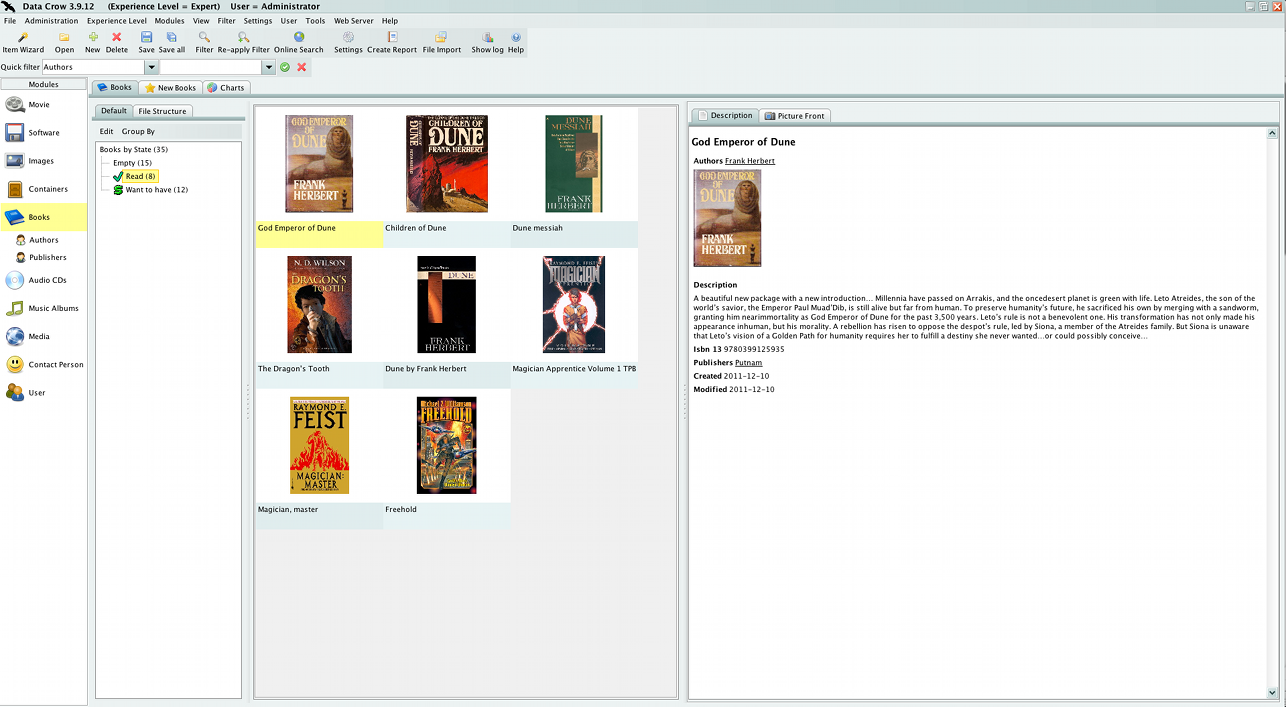Follow the Frank Herbert author link
1286x707 pixels.
pyautogui.click(x=750, y=161)
